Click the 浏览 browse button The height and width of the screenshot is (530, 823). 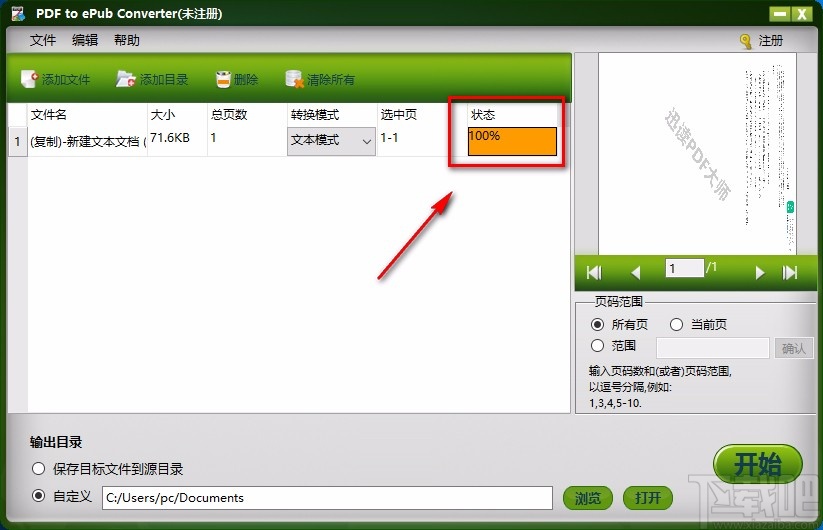587,498
